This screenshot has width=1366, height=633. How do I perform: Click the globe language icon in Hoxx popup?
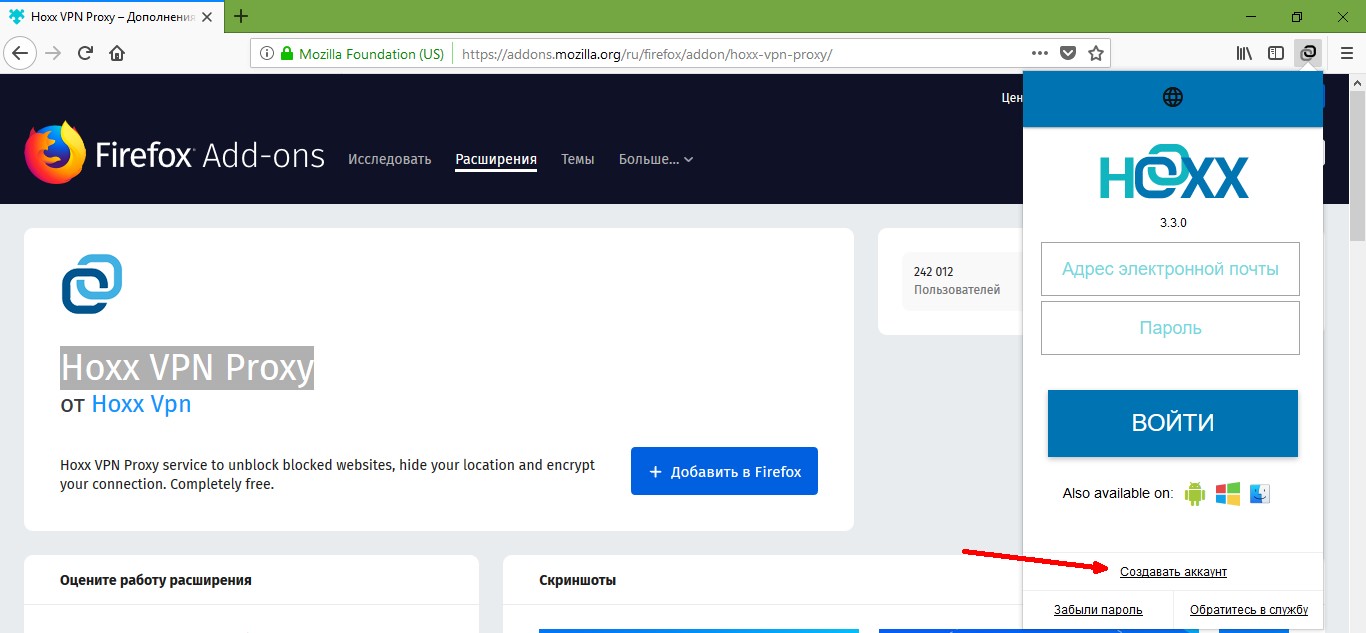click(1173, 97)
